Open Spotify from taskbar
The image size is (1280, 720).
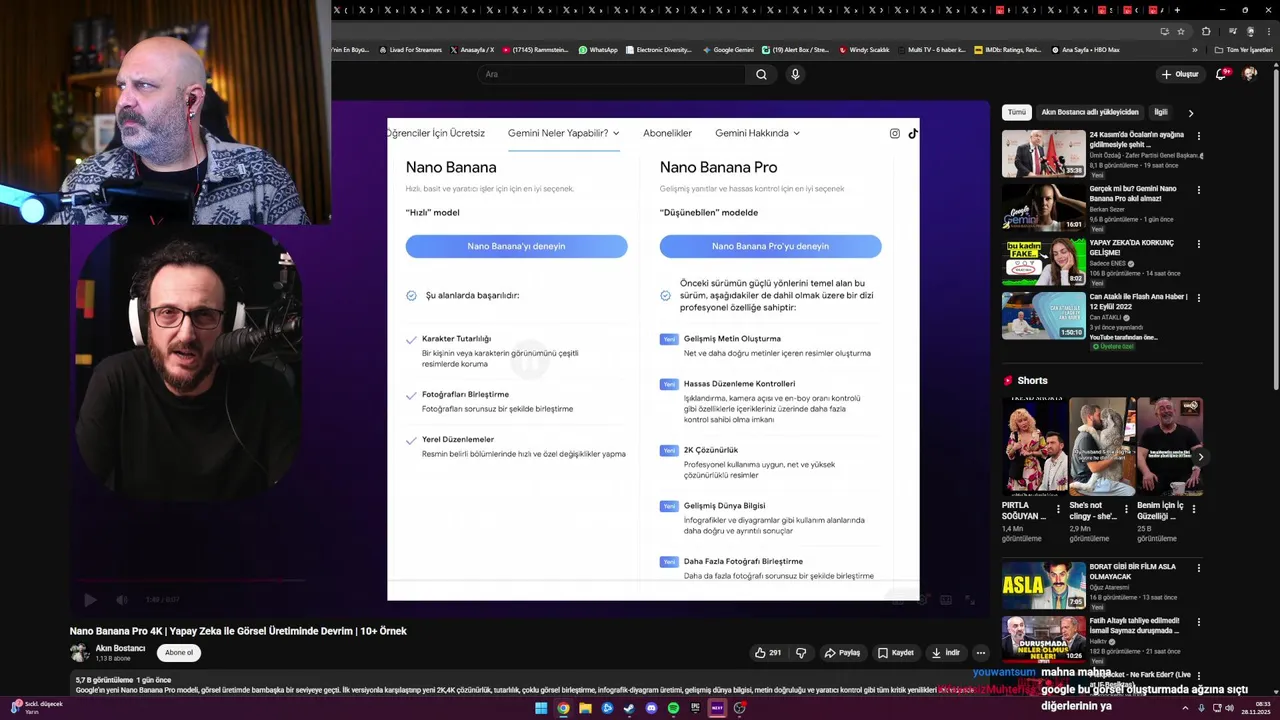[x=673, y=708]
